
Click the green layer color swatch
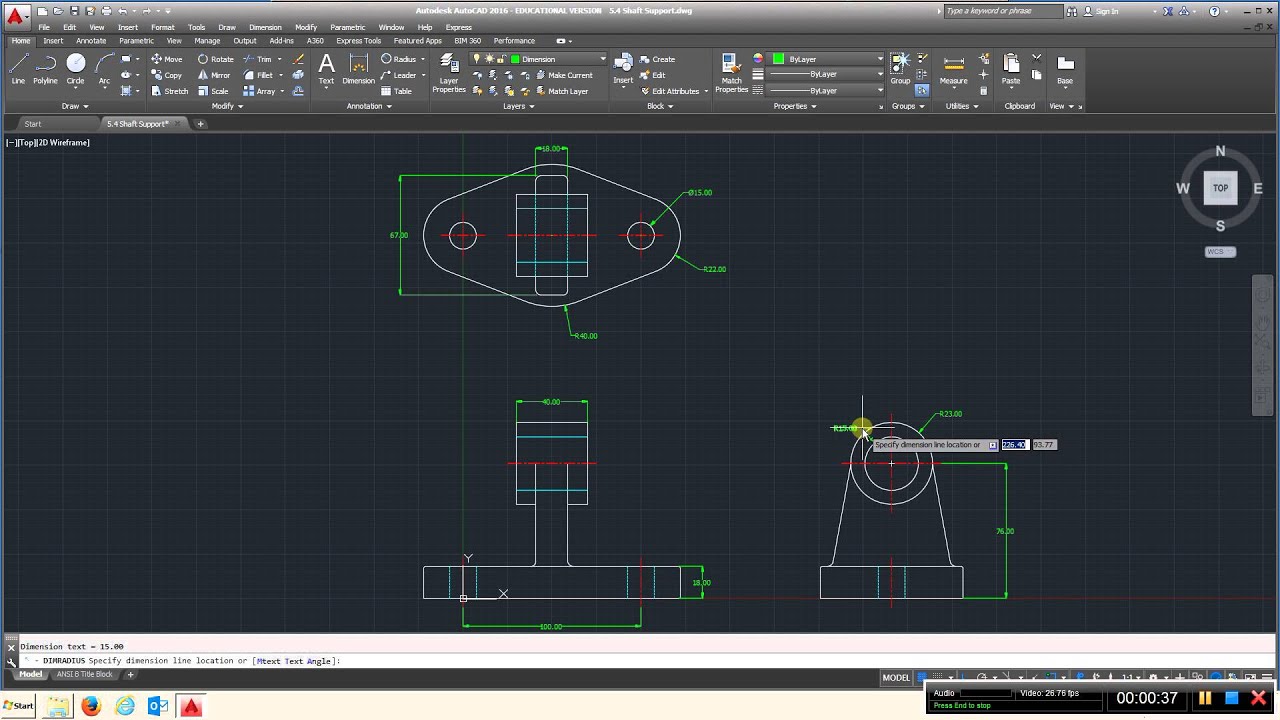516,59
